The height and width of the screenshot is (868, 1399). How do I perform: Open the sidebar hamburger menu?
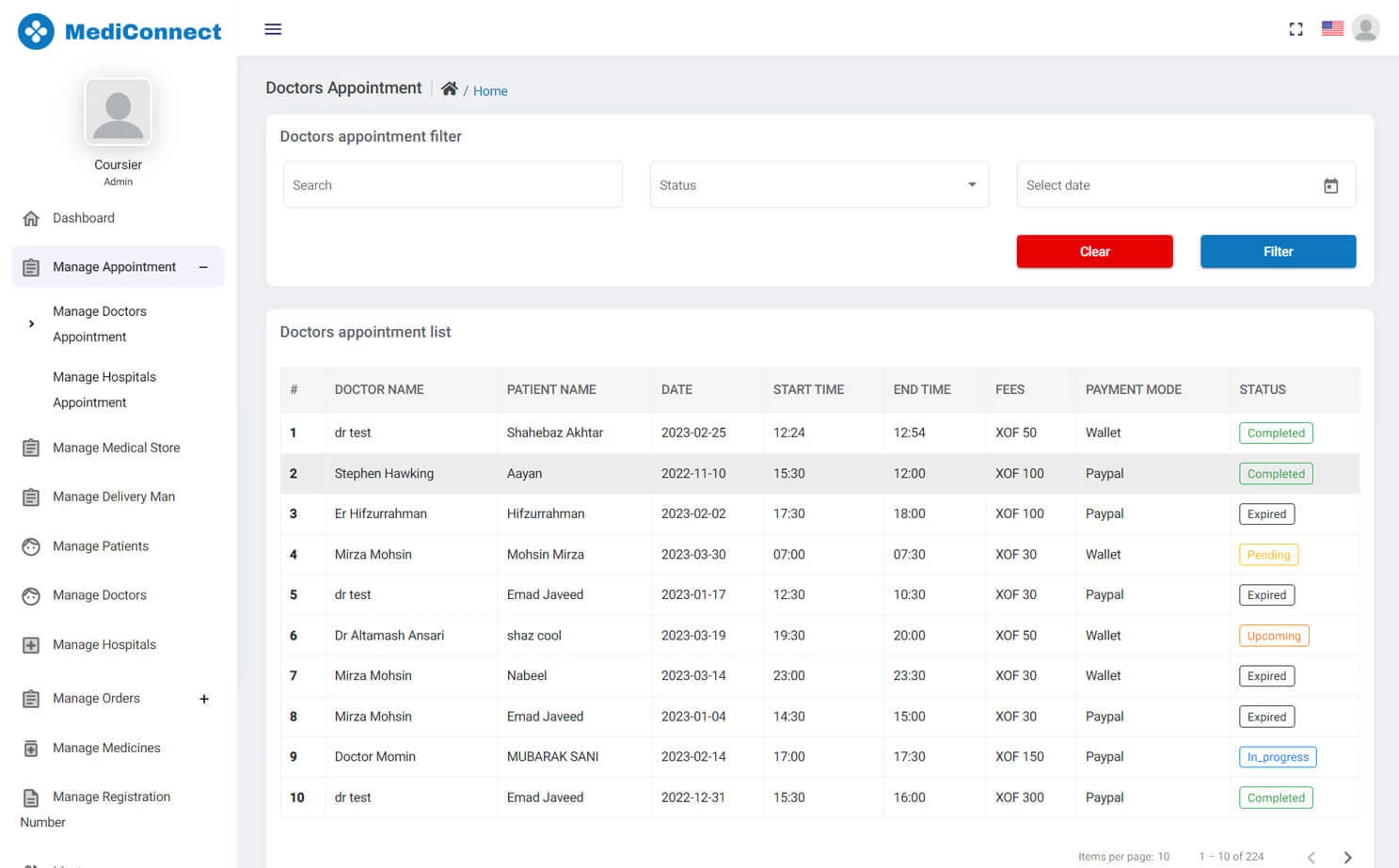point(273,29)
